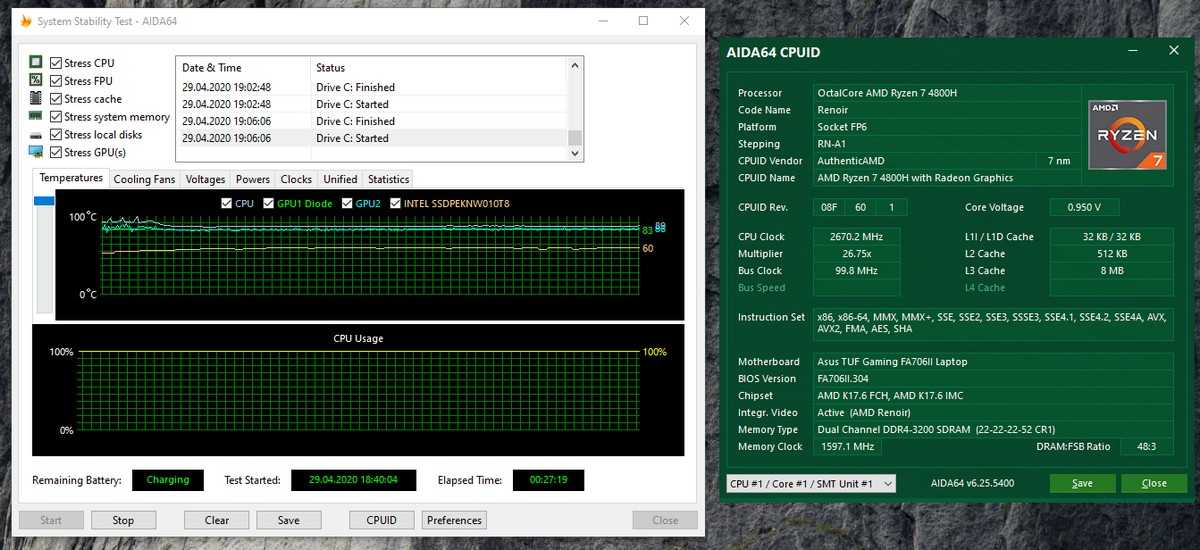Uncheck the Stress local disks checkbox
The height and width of the screenshot is (550, 1200).
coord(56,135)
